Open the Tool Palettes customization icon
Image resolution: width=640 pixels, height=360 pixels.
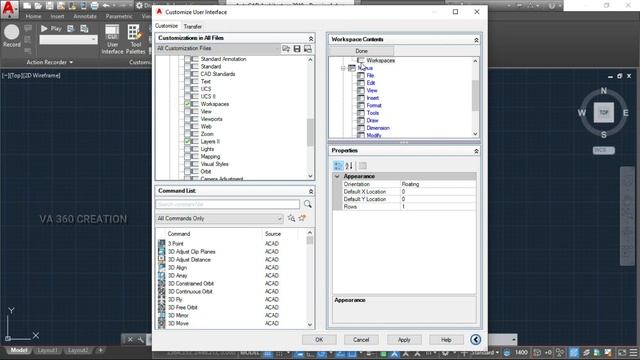click(135, 39)
